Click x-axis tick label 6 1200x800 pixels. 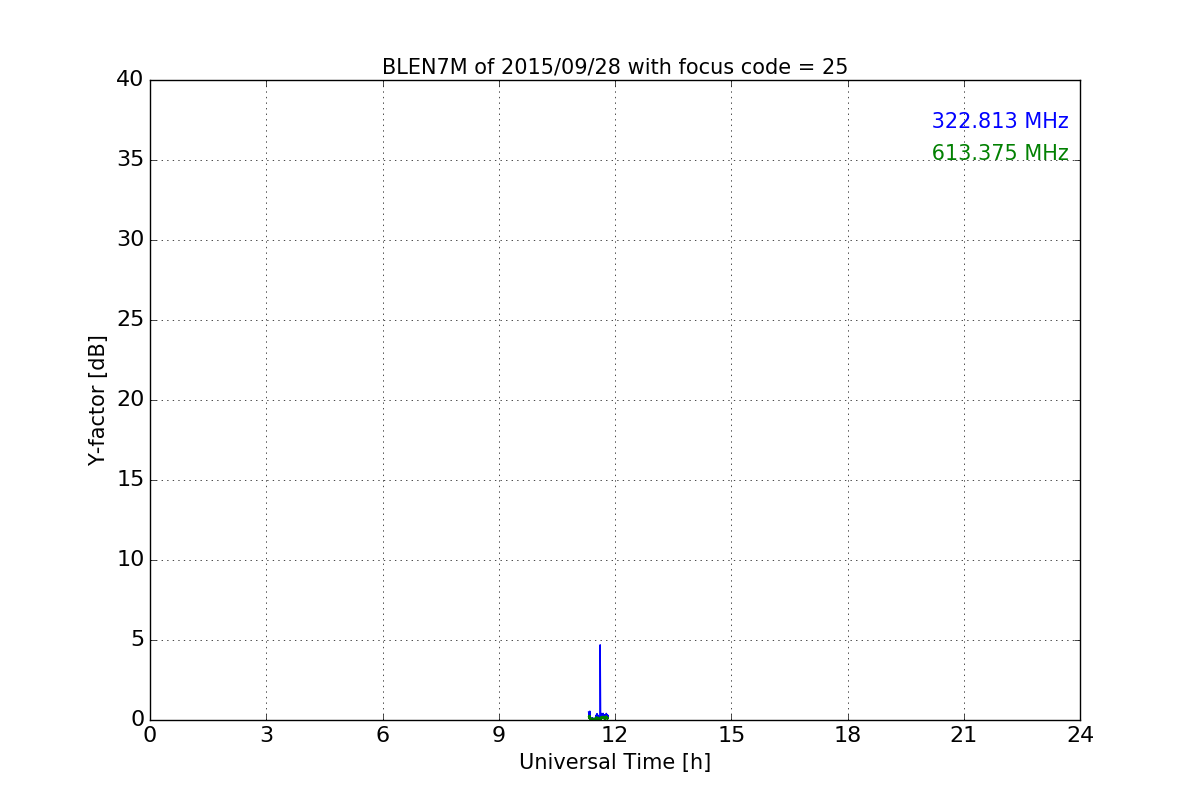(x=382, y=735)
